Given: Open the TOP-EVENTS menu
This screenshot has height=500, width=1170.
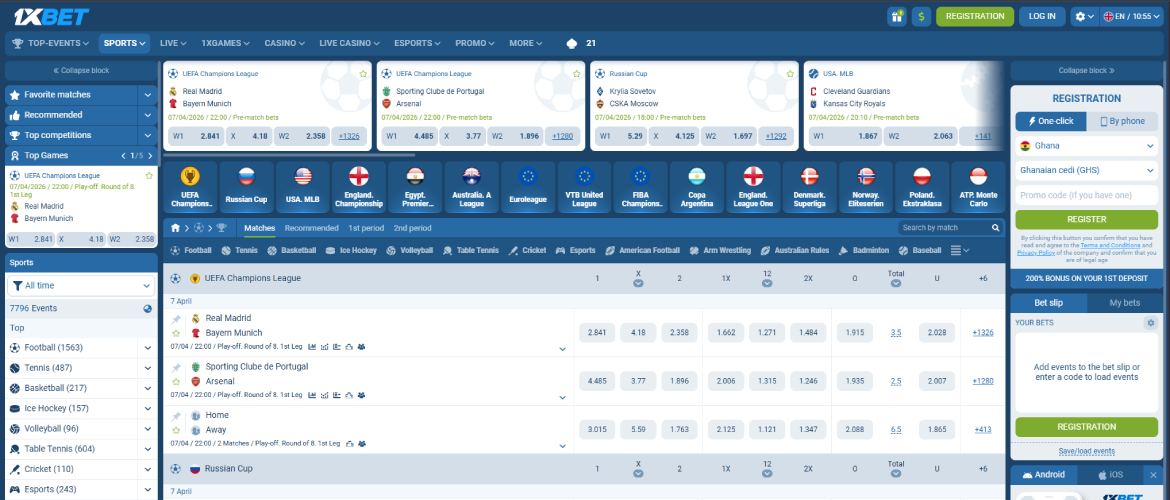Looking at the screenshot, I should 50,43.
